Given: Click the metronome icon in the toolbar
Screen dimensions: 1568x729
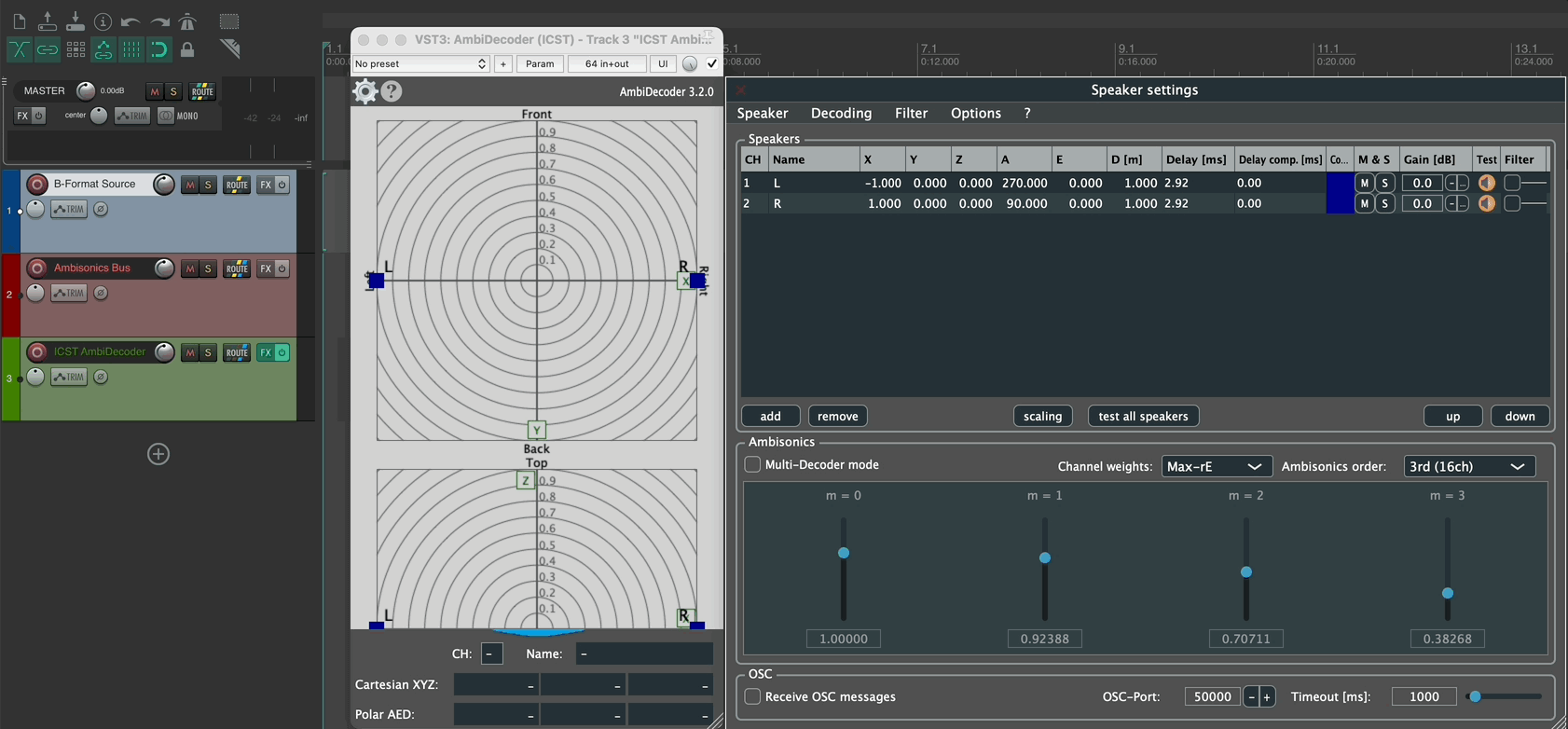Looking at the screenshot, I should [187, 21].
